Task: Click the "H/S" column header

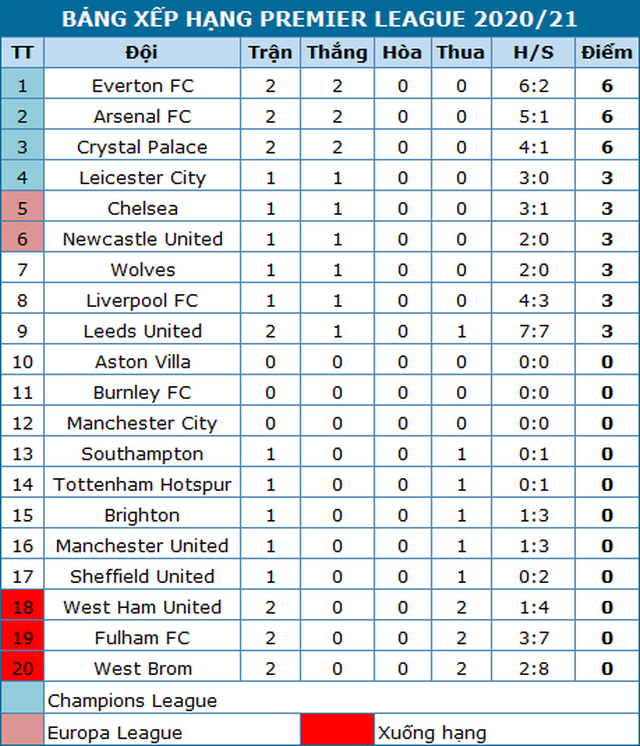Action: coord(525,53)
